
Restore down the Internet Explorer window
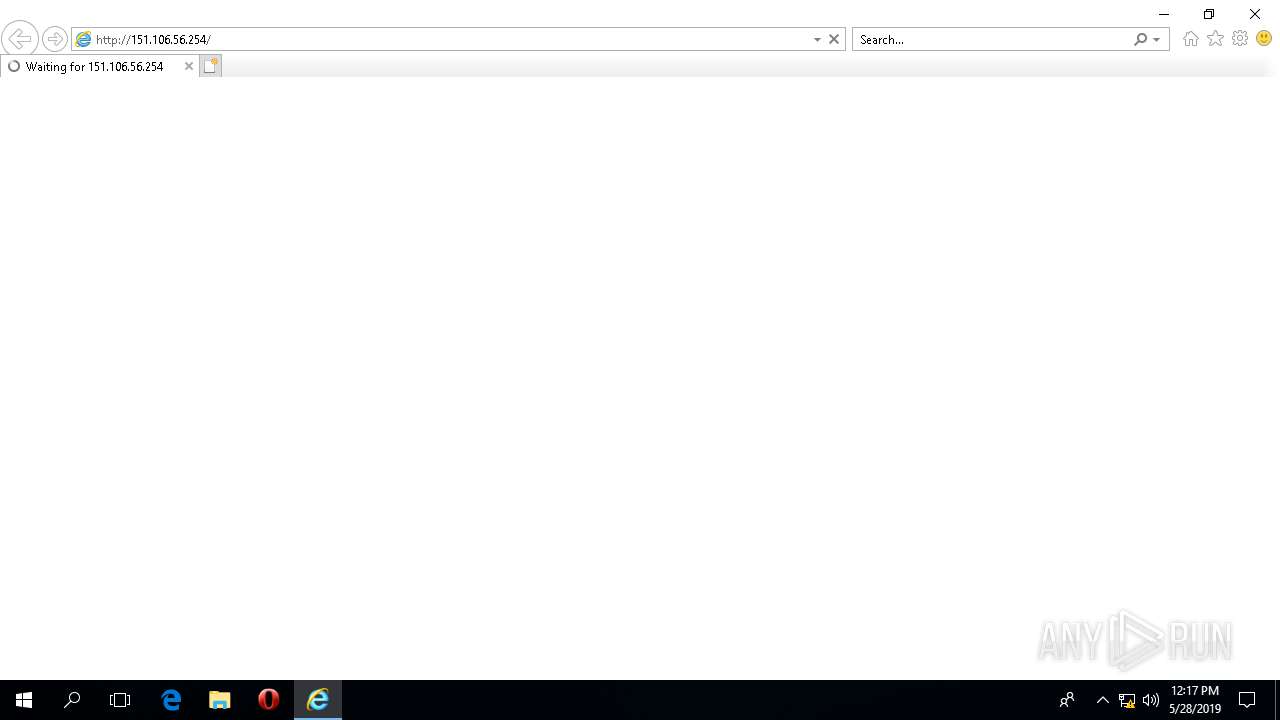coord(1209,14)
